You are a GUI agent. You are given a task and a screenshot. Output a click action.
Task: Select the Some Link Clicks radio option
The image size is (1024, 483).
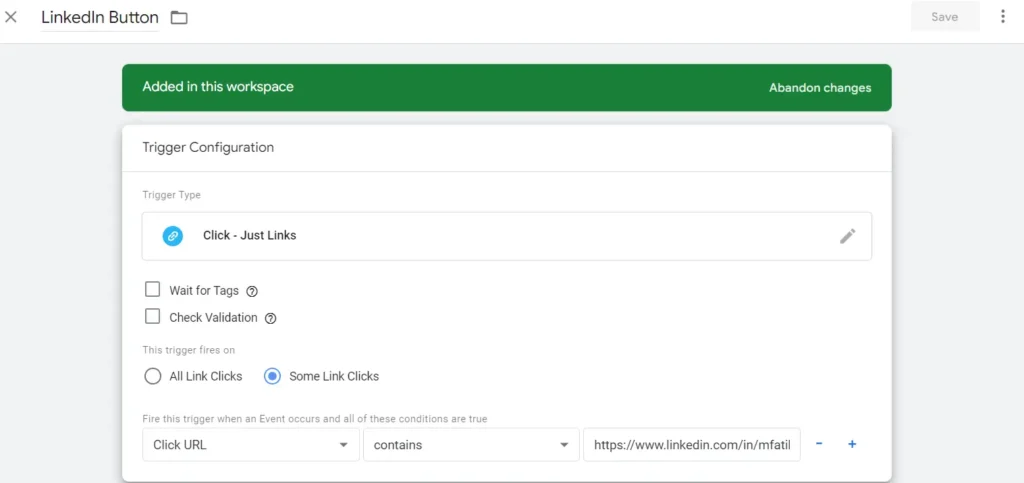(x=272, y=376)
